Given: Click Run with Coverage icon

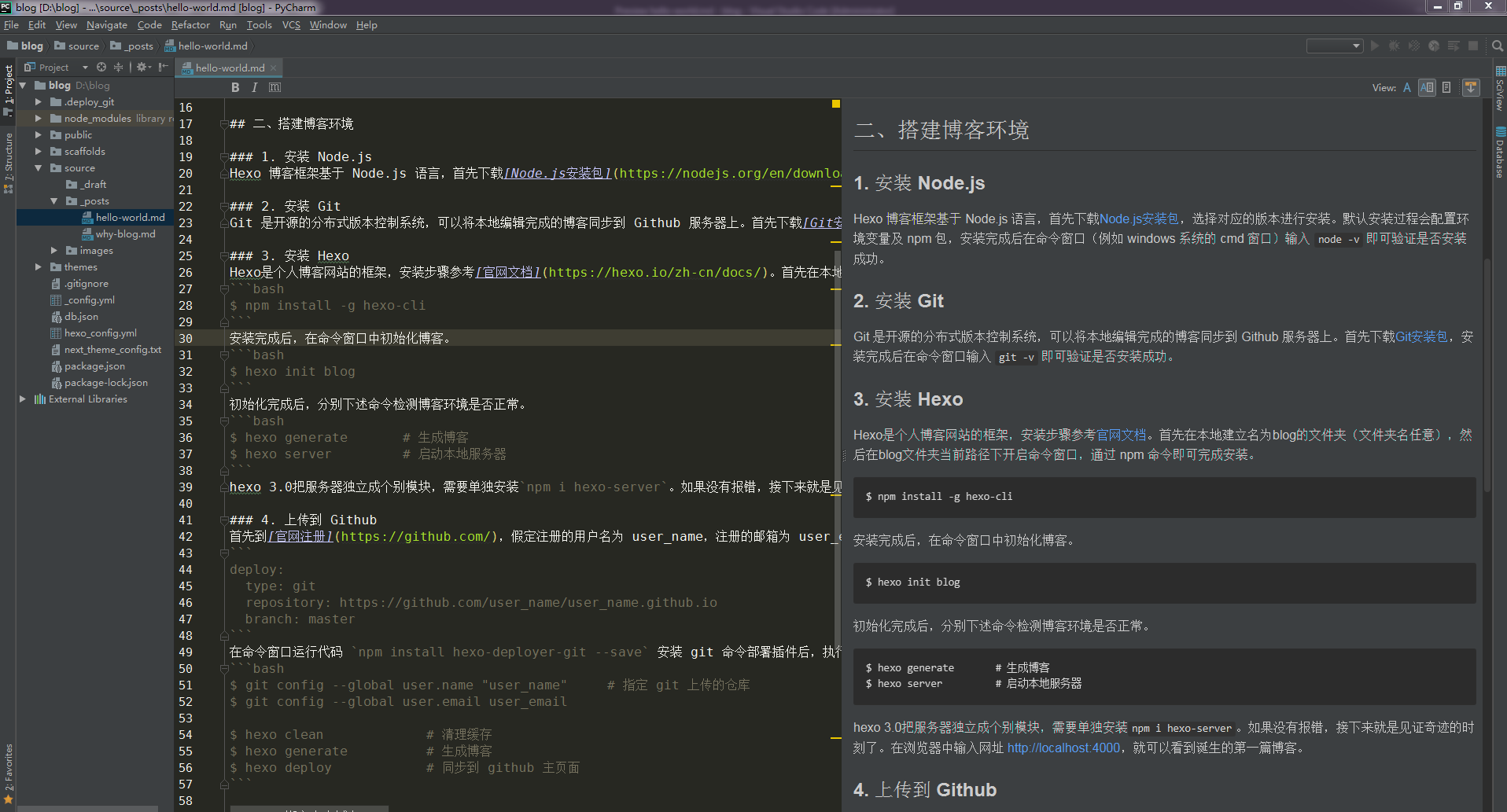Looking at the screenshot, I should [x=1413, y=46].
